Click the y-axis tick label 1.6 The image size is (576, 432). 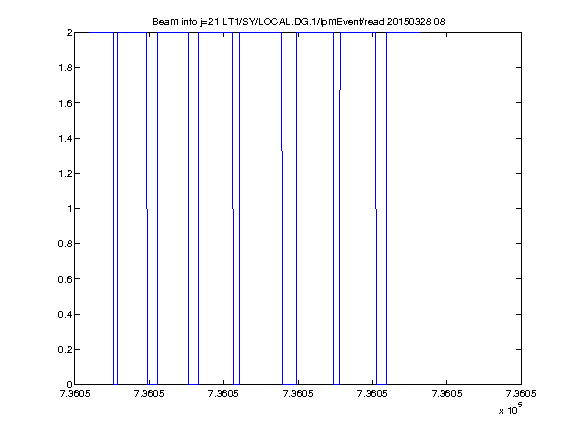click(65, 103)
